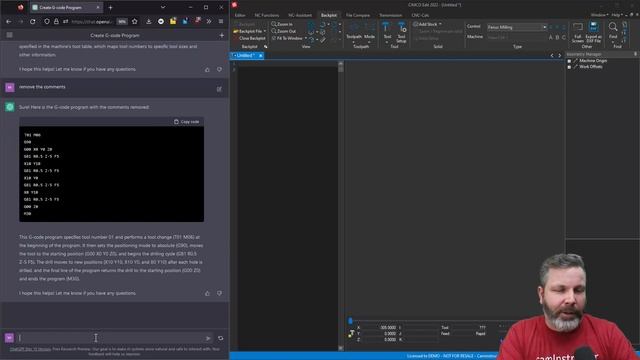Open the Help menu dropdown

[617, 15]
